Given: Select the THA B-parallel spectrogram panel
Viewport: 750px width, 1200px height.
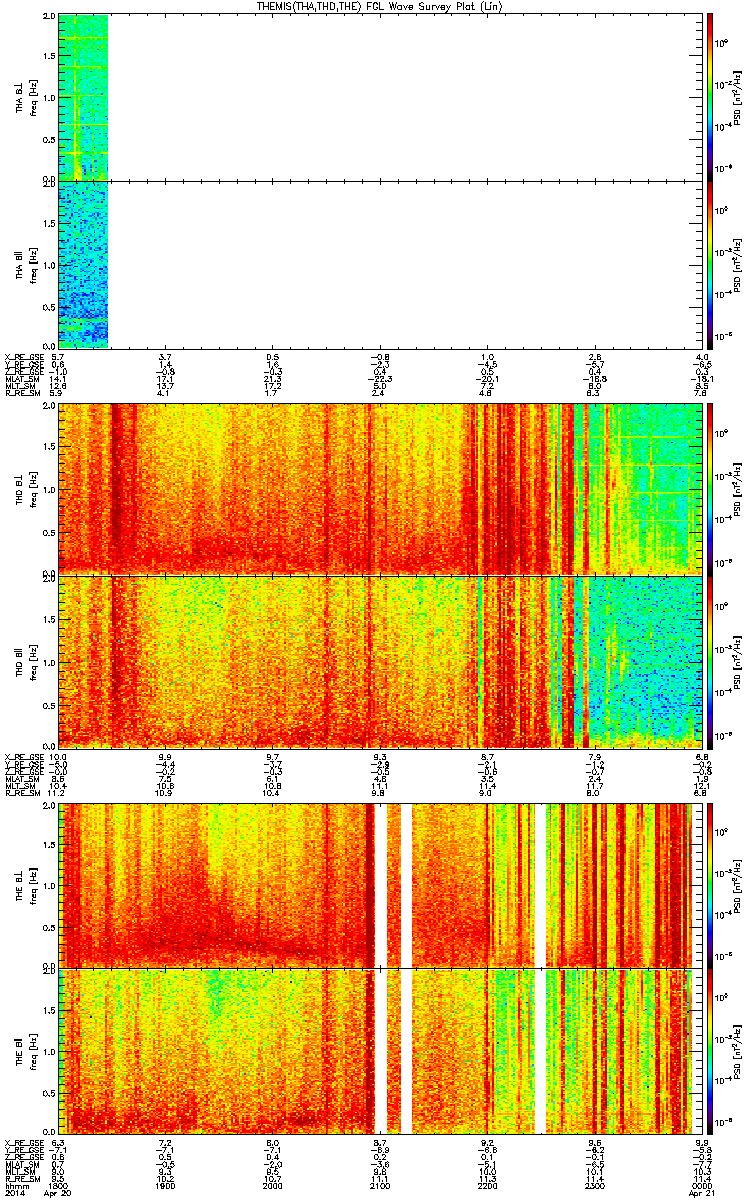Looking at the screenshot, I should click(379, 263).
